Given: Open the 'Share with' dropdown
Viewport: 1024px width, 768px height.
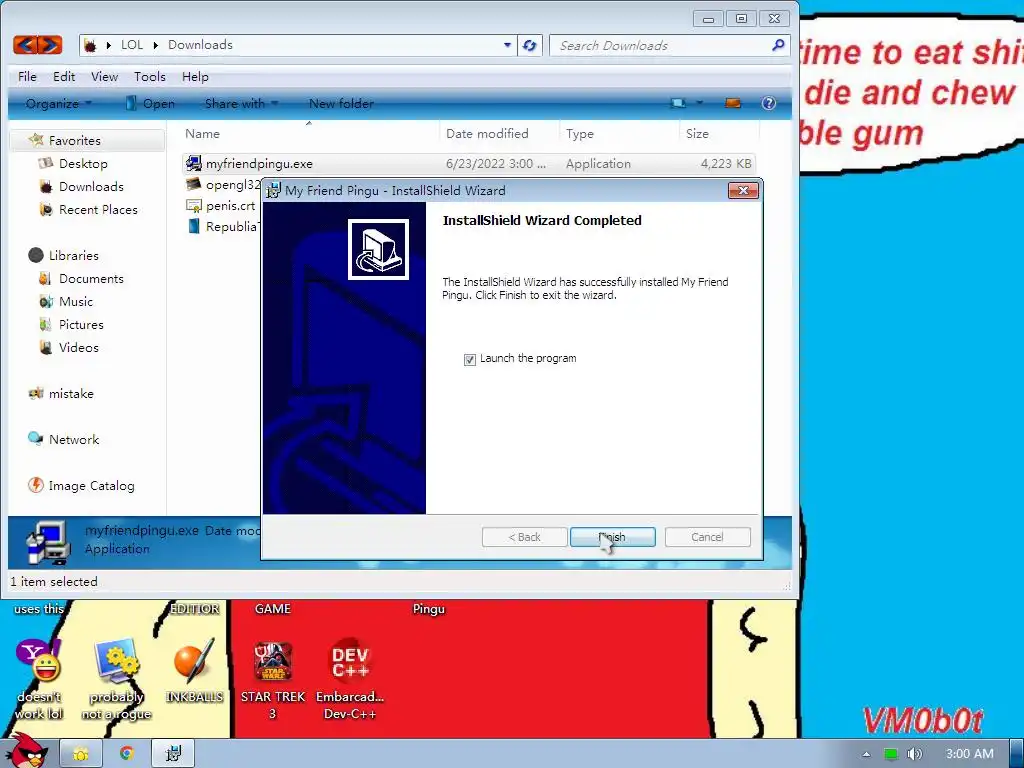Looking at the screenshot, I should [241, 103].
